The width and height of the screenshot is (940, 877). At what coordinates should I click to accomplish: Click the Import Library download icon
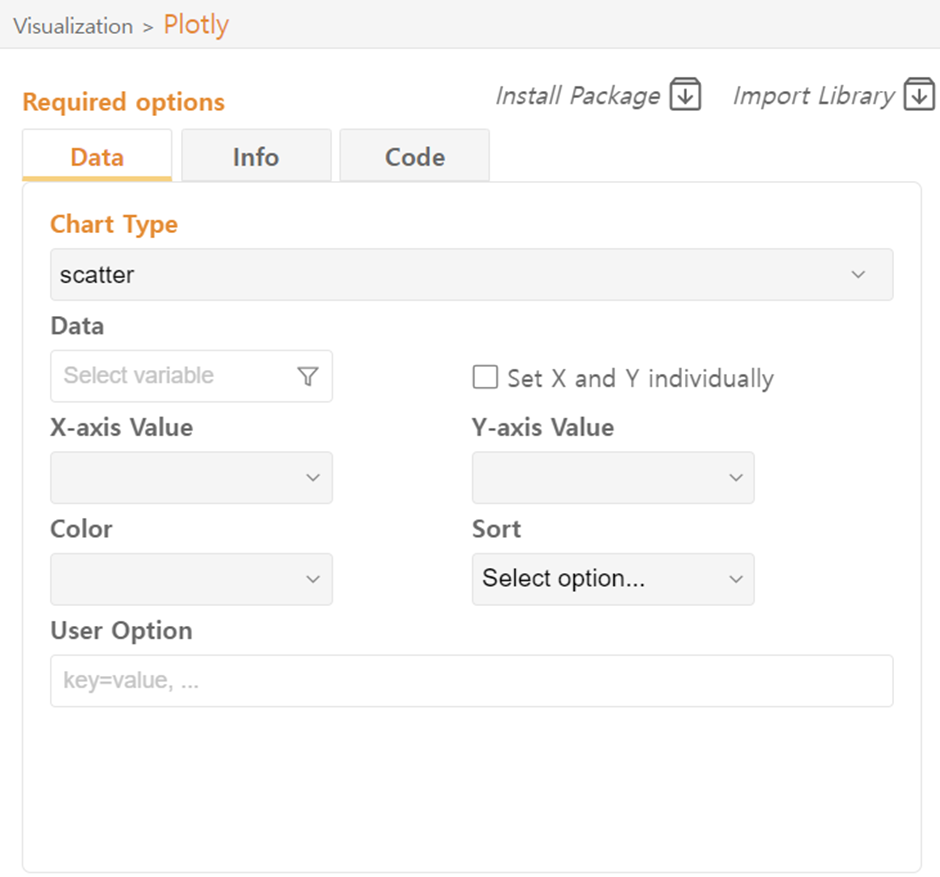919,95
